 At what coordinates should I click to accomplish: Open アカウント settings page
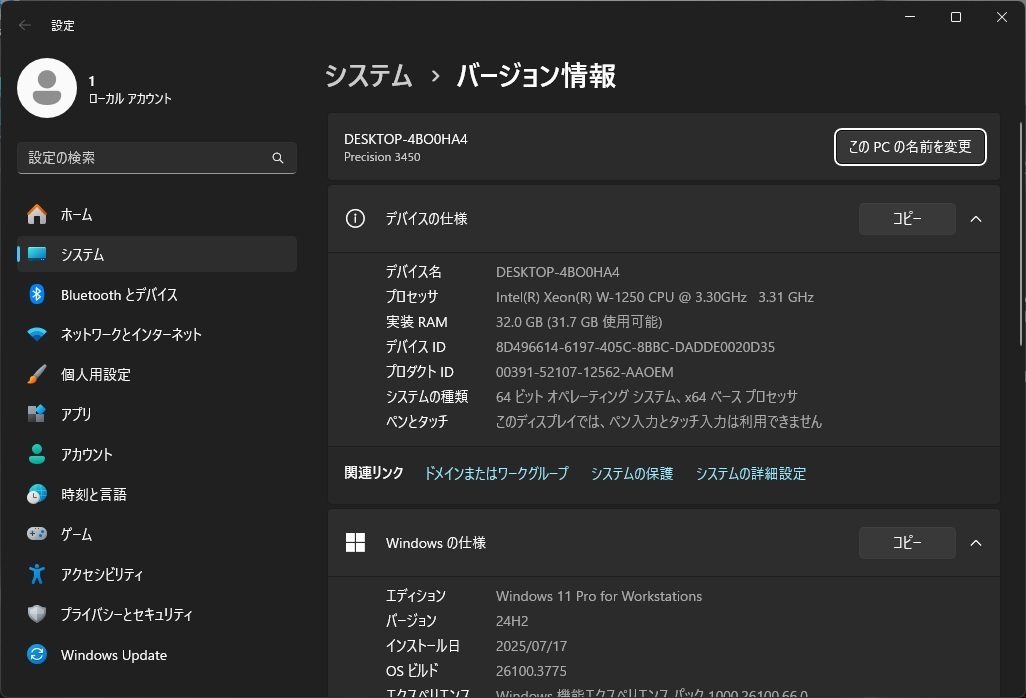pos(157,454)
